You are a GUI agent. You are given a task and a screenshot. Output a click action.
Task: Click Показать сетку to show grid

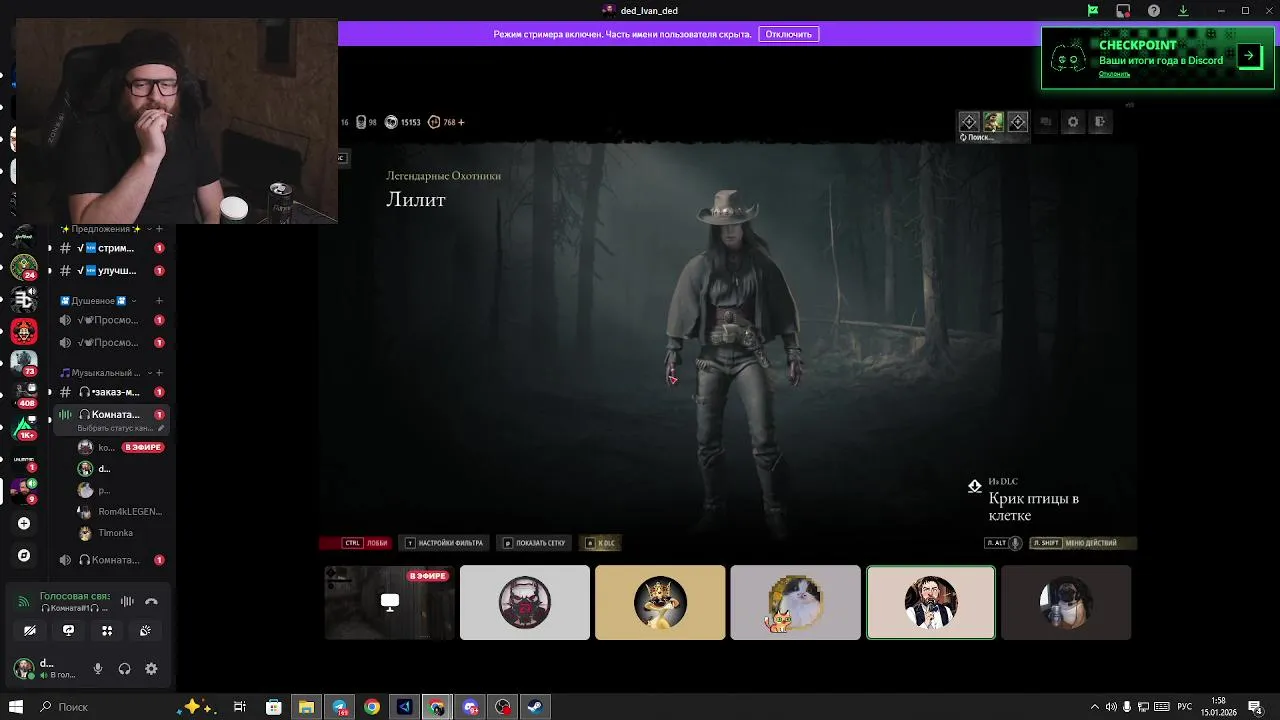pos(535,543)
